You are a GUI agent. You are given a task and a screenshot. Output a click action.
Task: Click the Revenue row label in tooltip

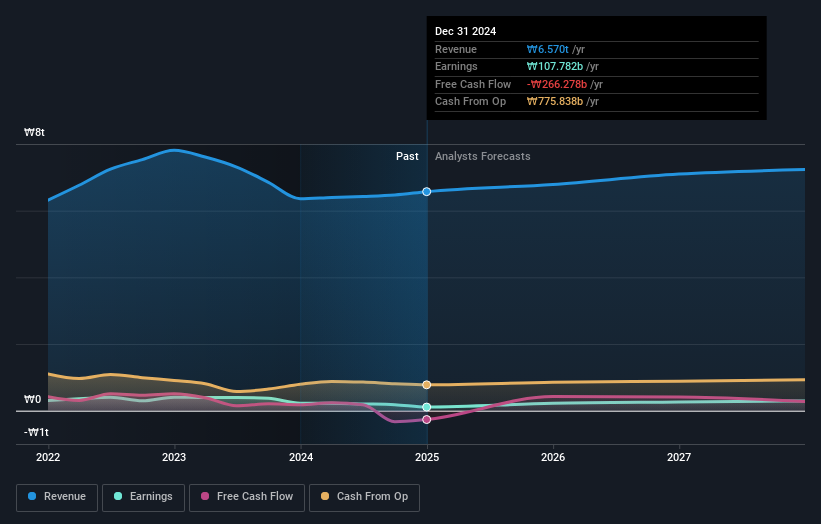456,49
